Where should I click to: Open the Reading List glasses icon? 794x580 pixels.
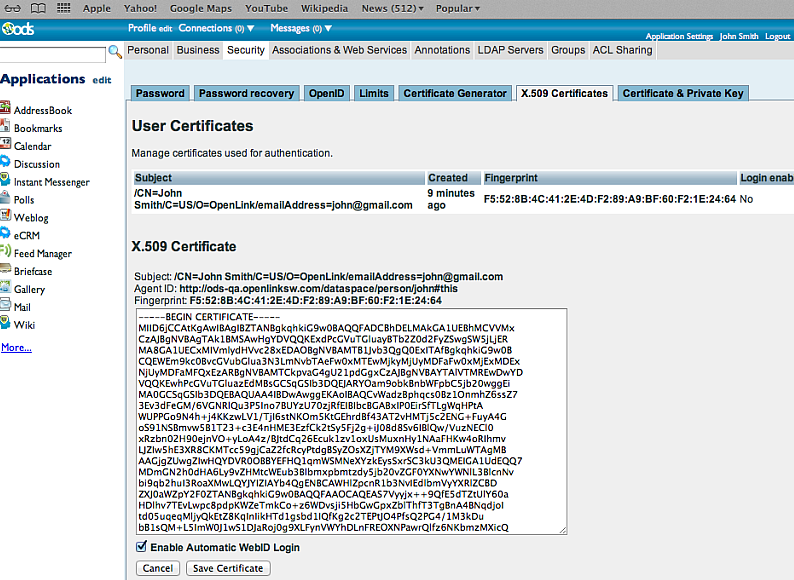point(12,8)
